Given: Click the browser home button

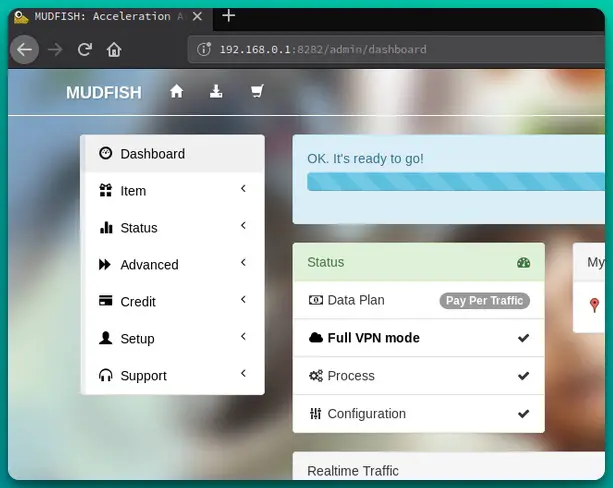Looking at the screenshot, I should [x=114, y=50].
